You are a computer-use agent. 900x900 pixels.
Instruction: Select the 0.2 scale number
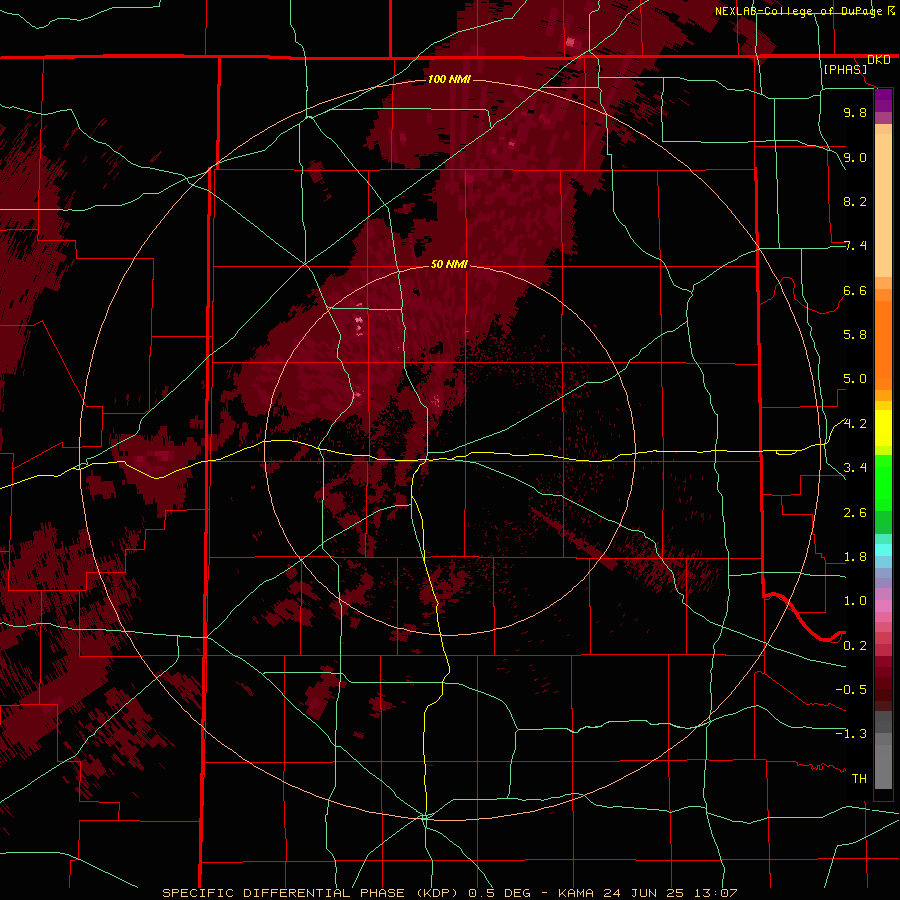855,646
